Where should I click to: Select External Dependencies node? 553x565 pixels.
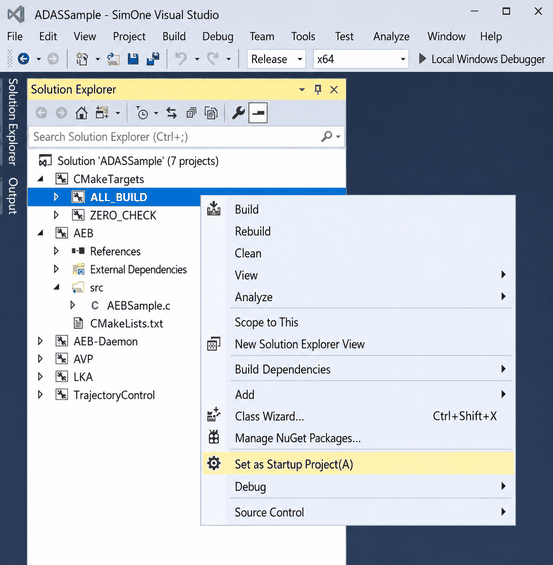138,270
